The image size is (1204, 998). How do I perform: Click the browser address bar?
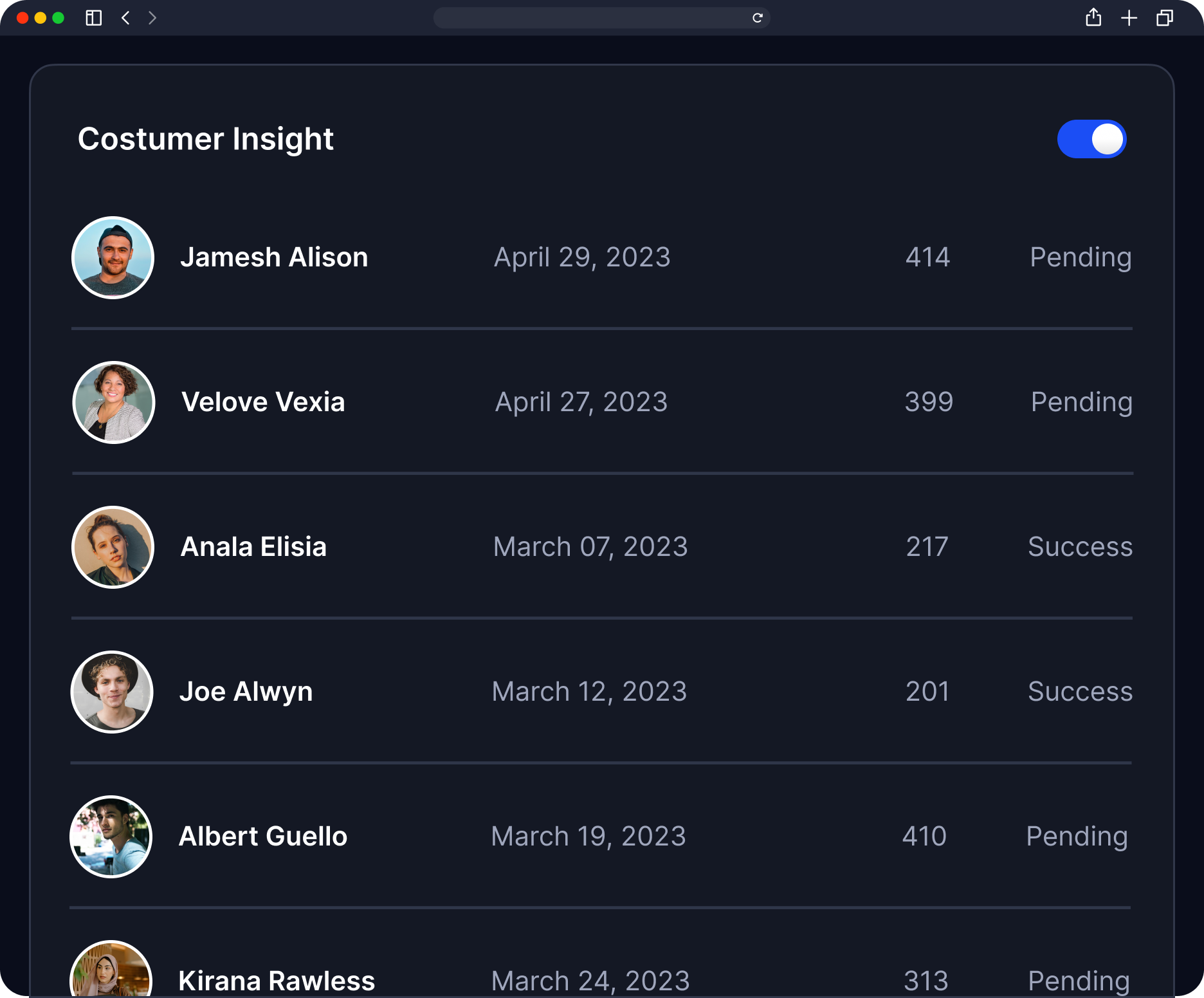[x=602, y=18]
